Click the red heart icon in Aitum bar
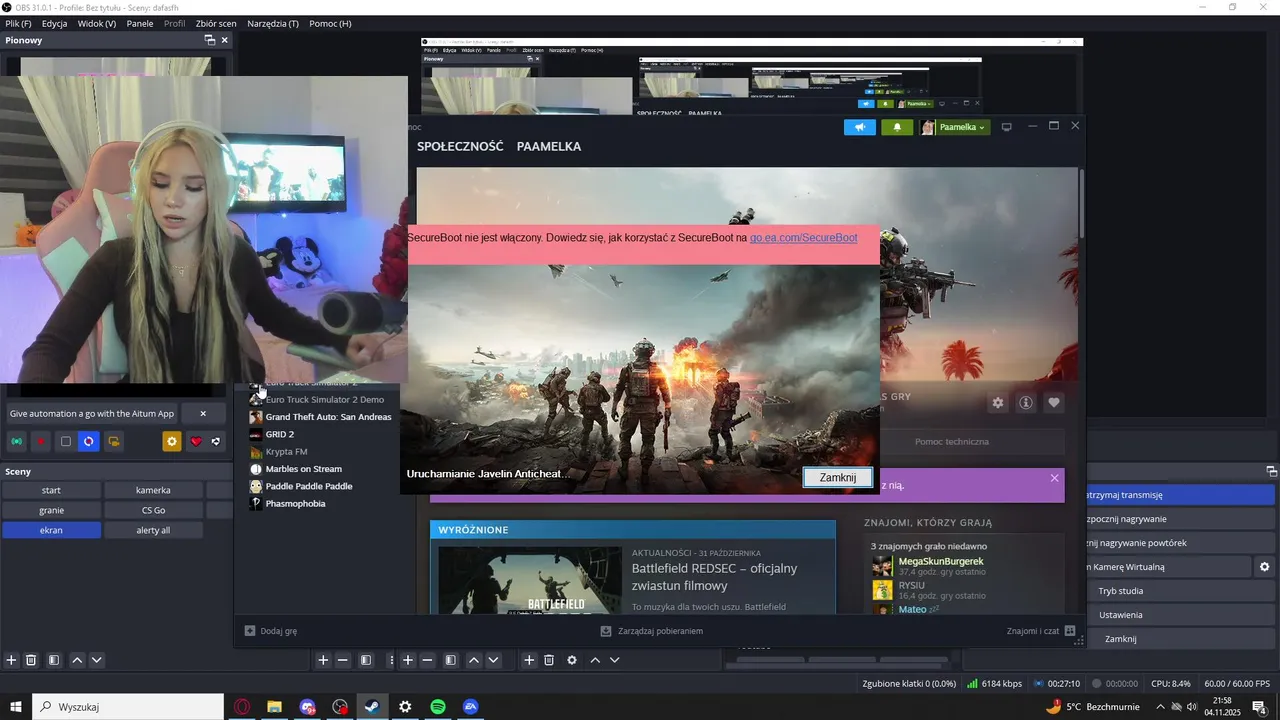This screenshot has height=720, width=1280. tap(196, 441)
